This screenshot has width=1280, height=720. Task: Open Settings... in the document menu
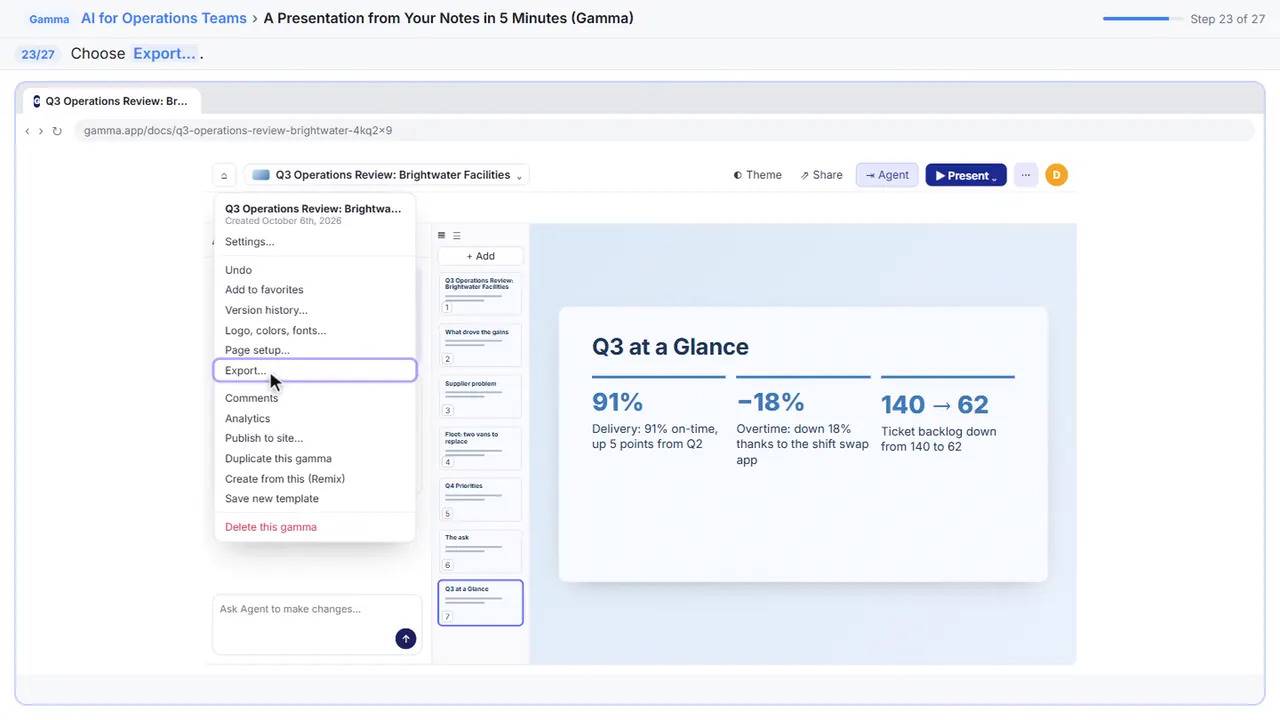[315, 242]
